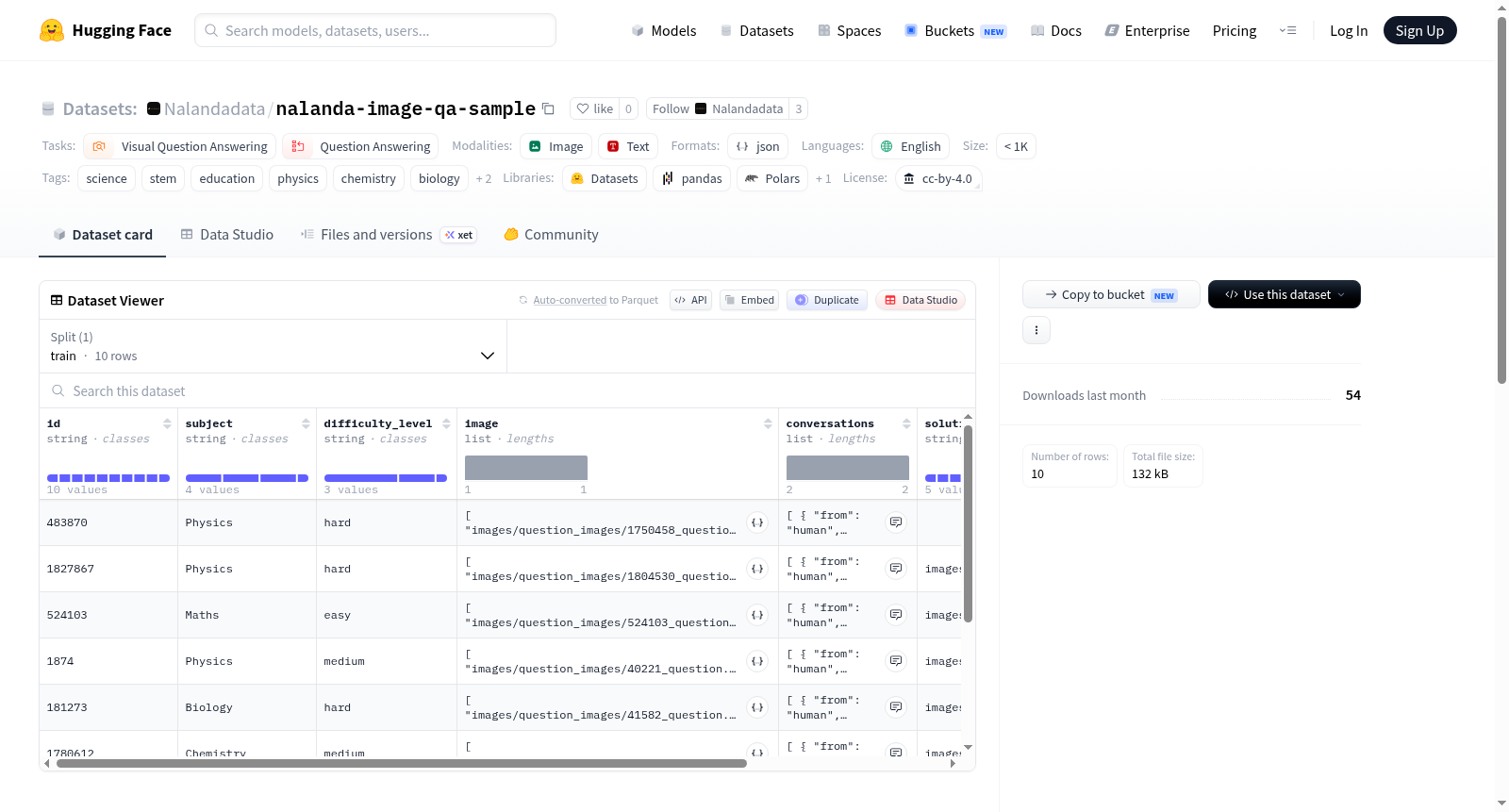Screen dimensions: 1509x812
Task: Switch to the Data Studio tab
Action: pyautogui.click(x=227, y=235)
